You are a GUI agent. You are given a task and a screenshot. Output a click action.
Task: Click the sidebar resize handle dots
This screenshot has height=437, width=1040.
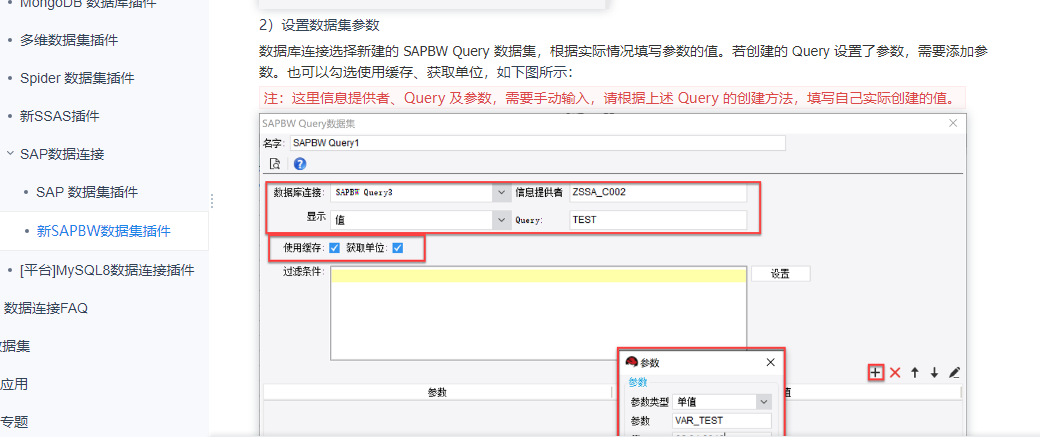click(212, 200)
